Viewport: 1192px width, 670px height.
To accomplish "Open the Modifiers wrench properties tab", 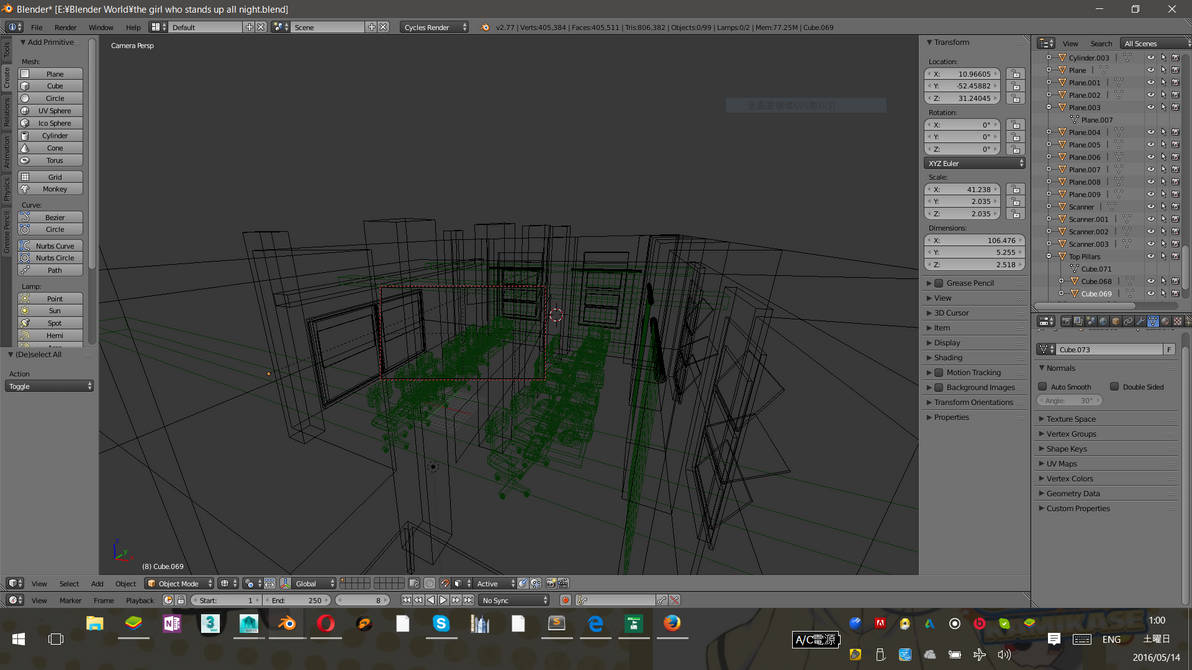I will 1140,322.
